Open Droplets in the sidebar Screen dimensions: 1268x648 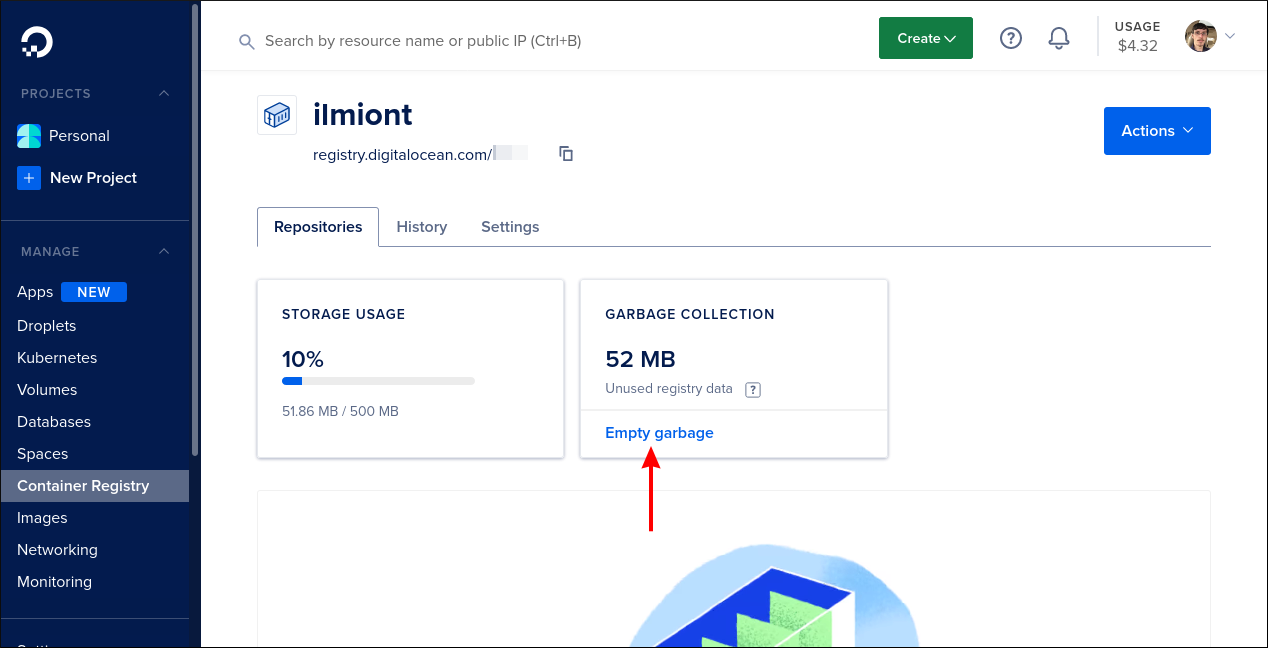click(47, 326)
